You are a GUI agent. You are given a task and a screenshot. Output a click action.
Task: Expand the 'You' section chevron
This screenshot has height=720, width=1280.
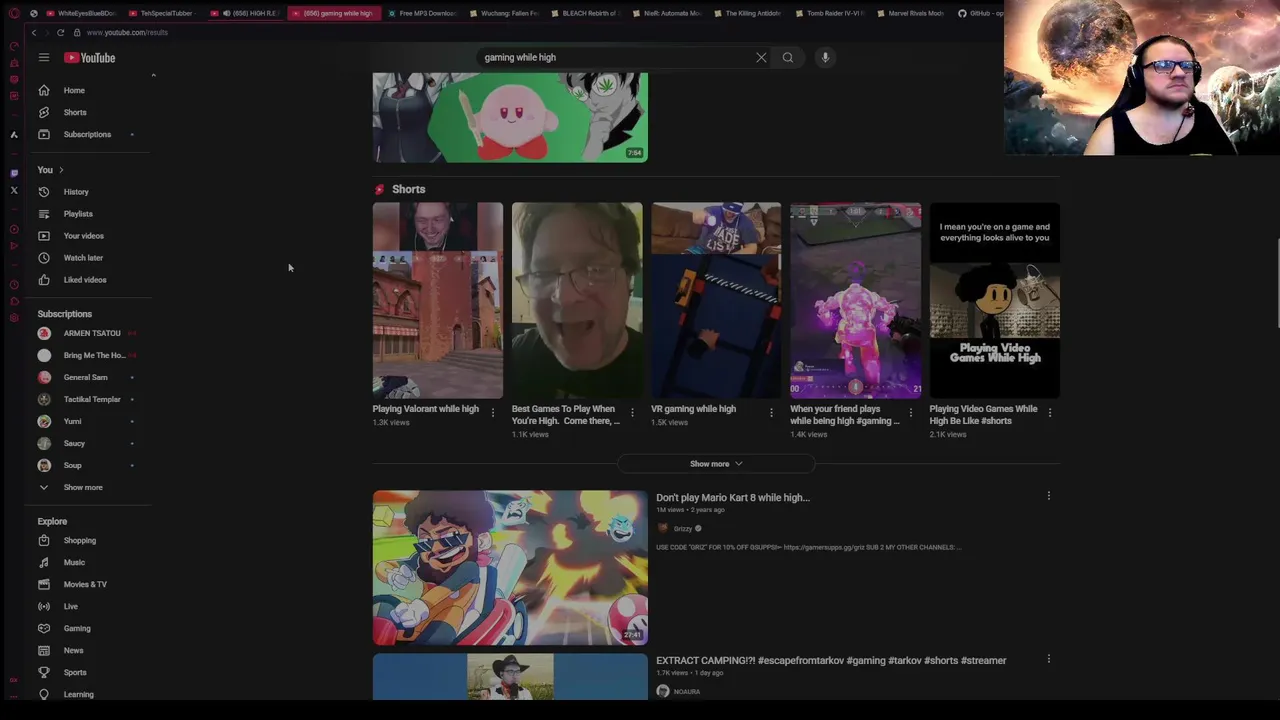click(x=61, y=170)
